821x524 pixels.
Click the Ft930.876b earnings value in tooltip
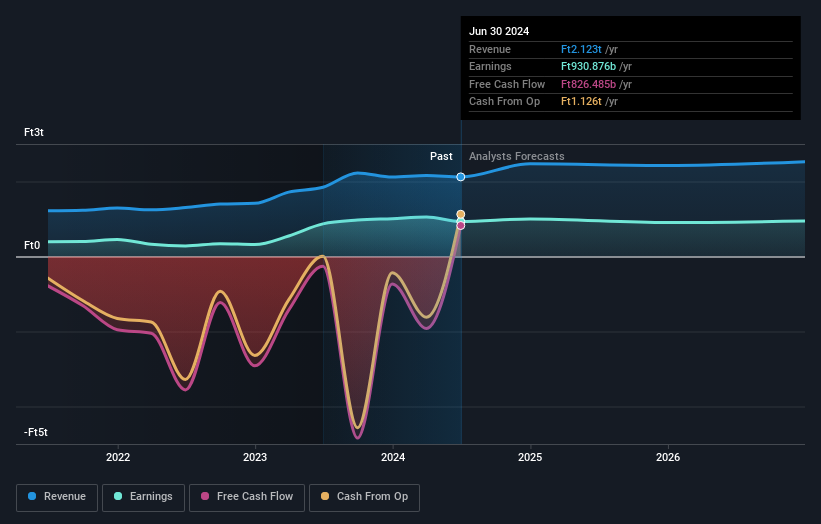(x=589, y=66)
